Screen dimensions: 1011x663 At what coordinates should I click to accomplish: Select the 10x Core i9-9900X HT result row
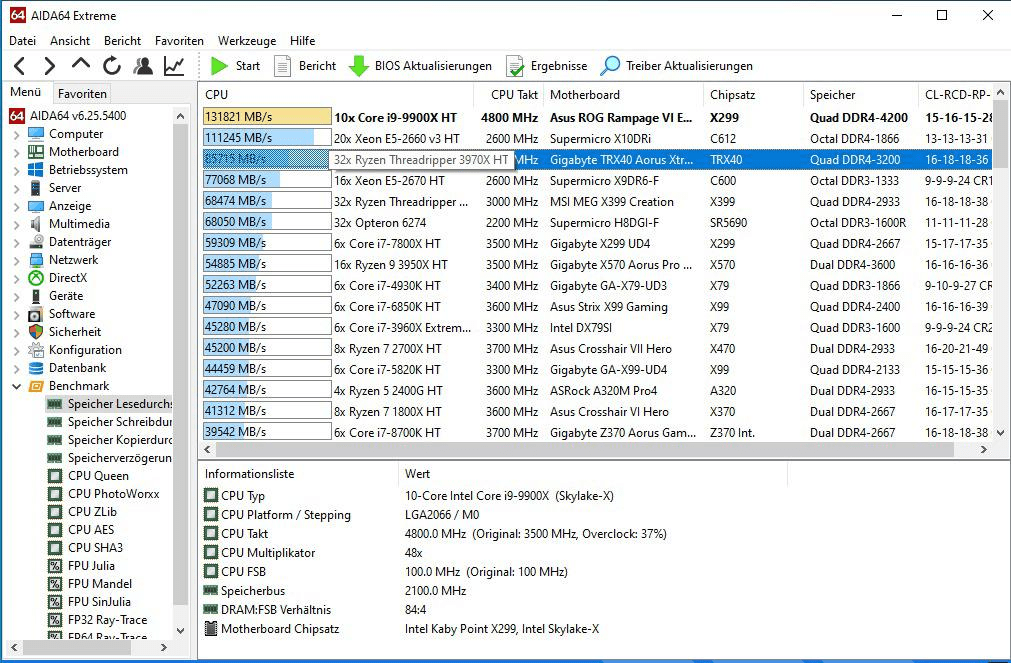pyautogui.click(x=597, y=117)
